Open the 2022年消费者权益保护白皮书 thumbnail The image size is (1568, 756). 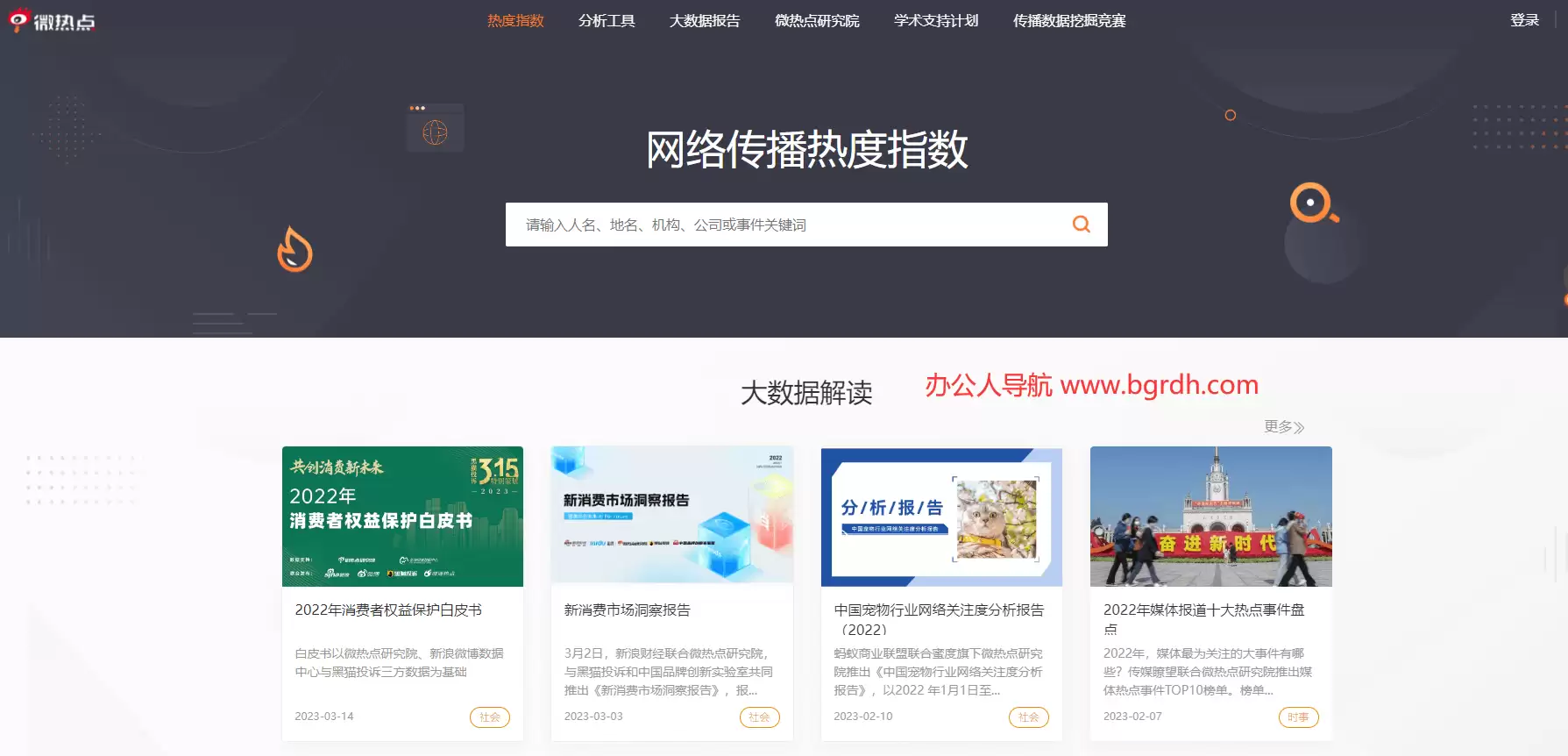(402, 517)
